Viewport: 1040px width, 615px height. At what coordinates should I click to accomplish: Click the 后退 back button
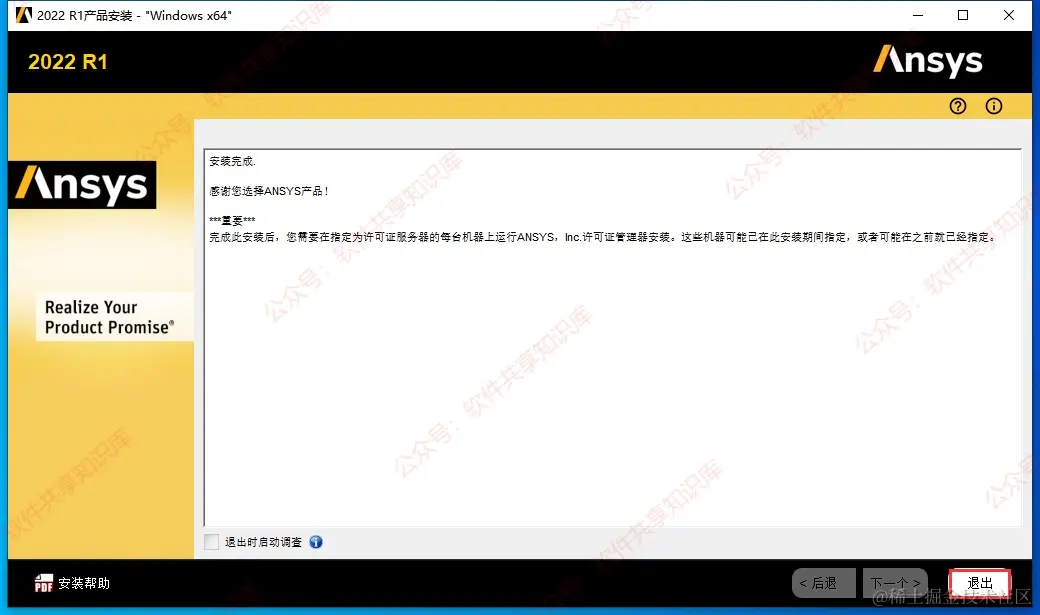823,583
